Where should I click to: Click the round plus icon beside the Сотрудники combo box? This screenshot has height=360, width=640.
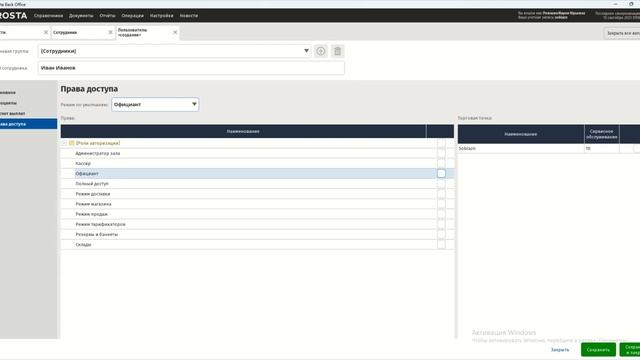[320, 51]
